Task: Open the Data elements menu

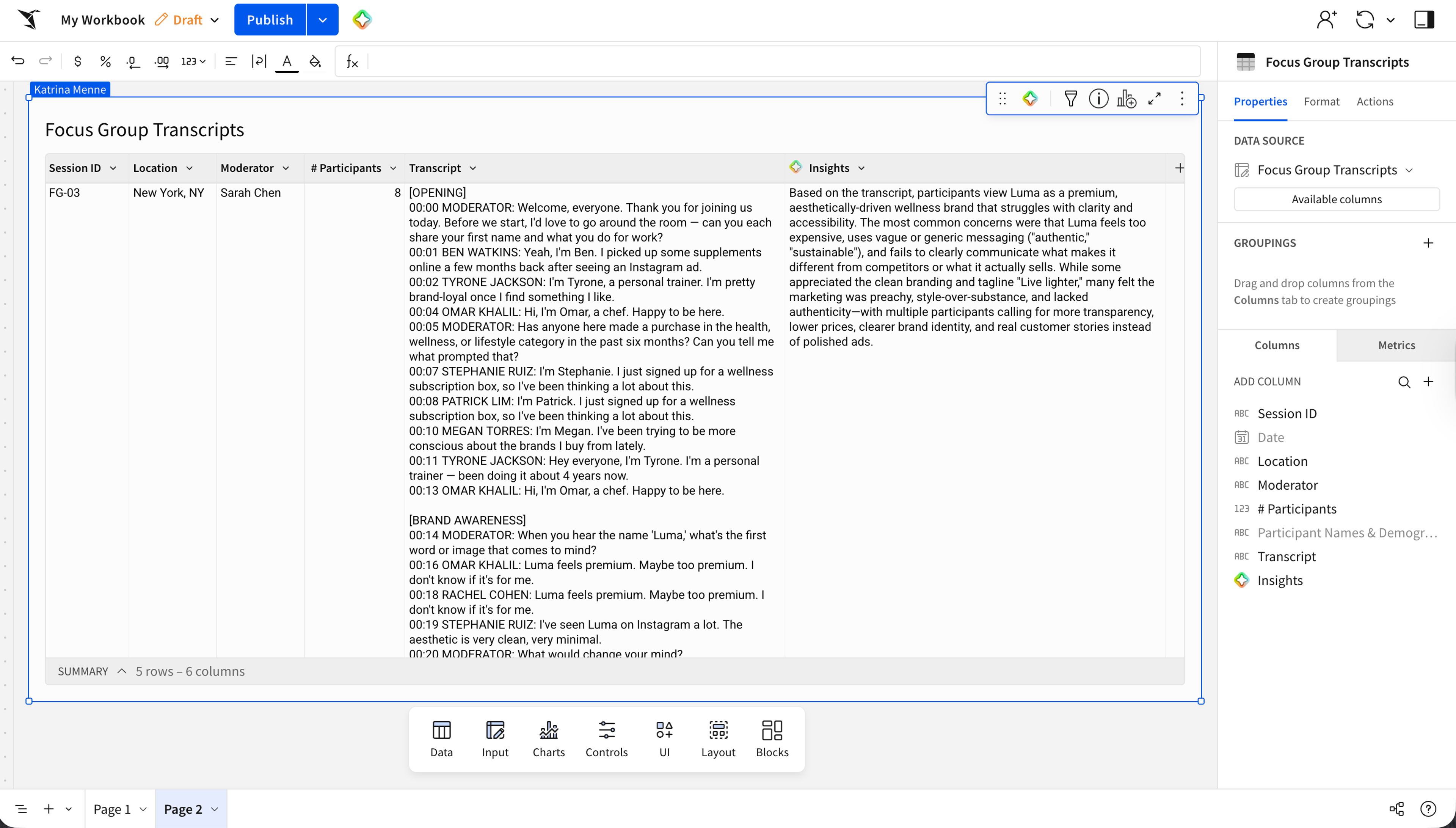Action: coord(442,739)
